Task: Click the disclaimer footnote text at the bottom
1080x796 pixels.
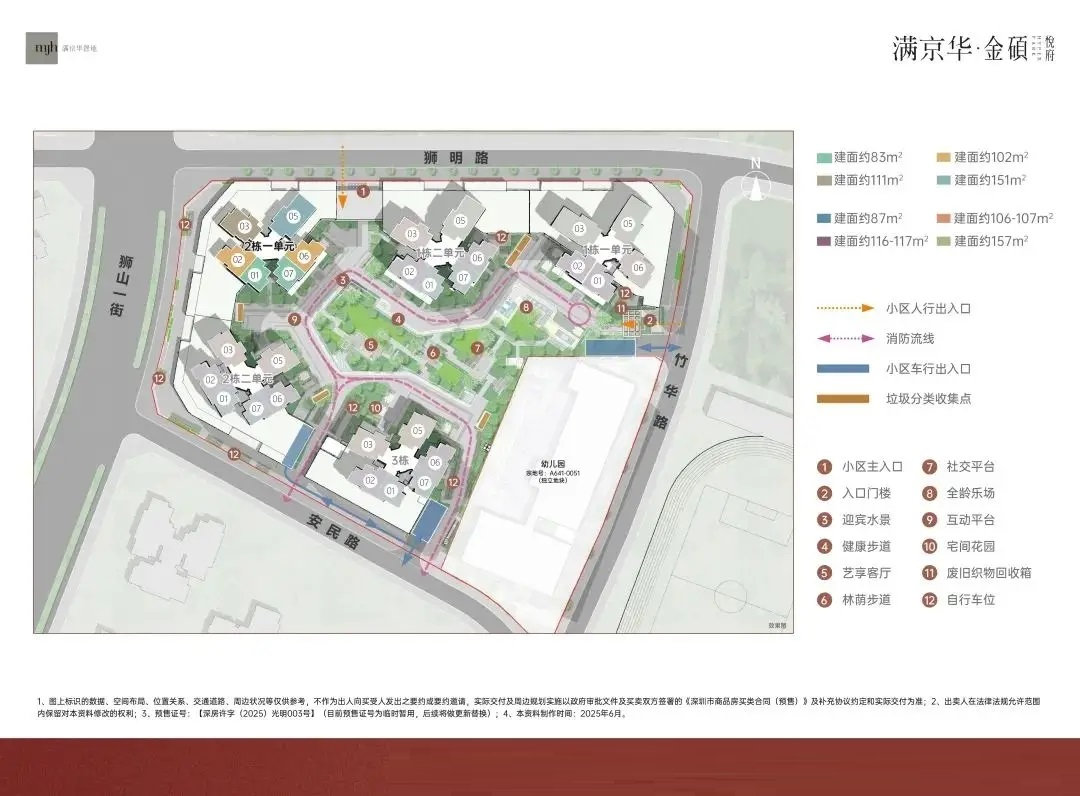Action: point(539,707)
